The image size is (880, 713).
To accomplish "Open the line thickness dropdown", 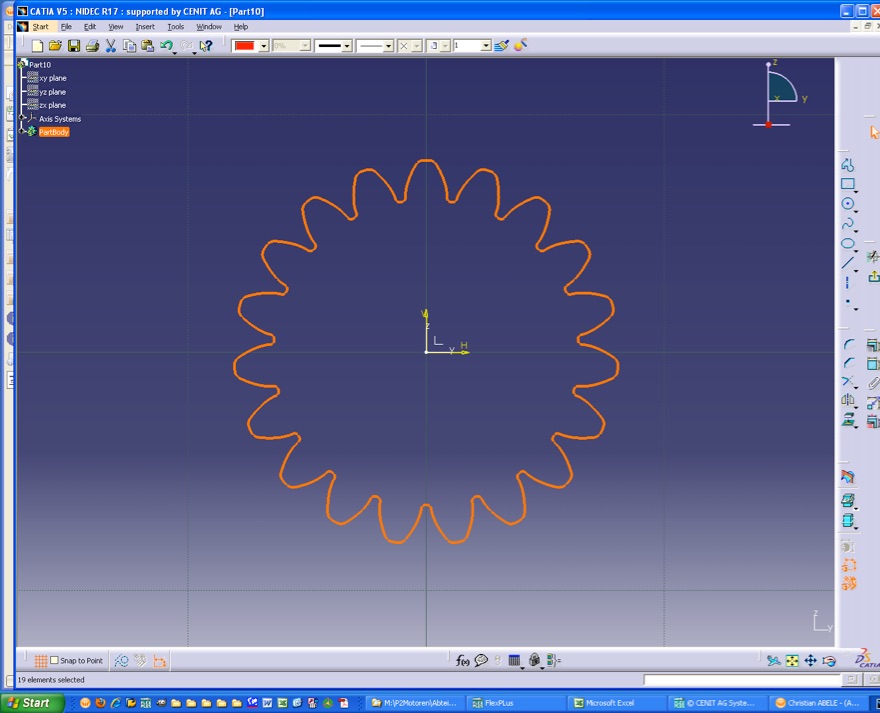I will pyautogui.click(x=347, y=46).
